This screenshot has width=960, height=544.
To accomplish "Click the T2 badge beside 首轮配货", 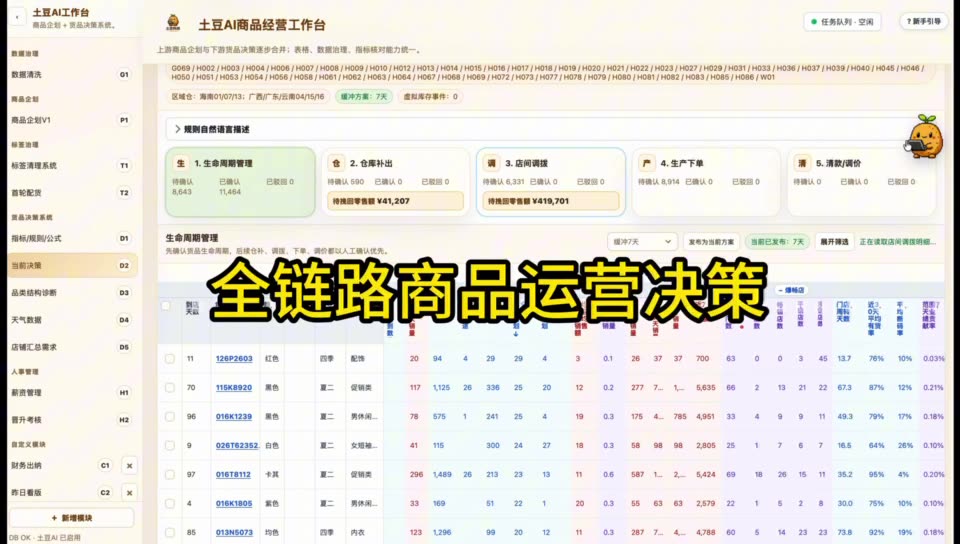I will point(124,193).
